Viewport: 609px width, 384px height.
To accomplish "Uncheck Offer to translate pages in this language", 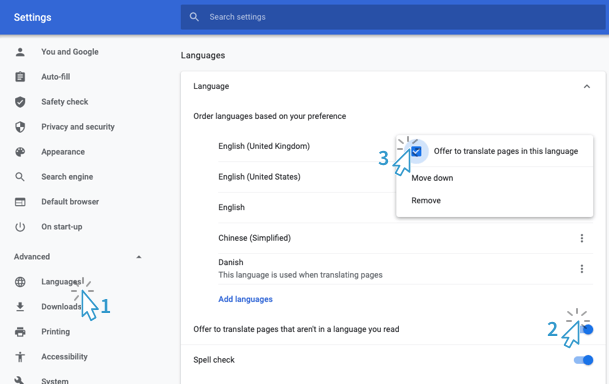I will point(416,151).
